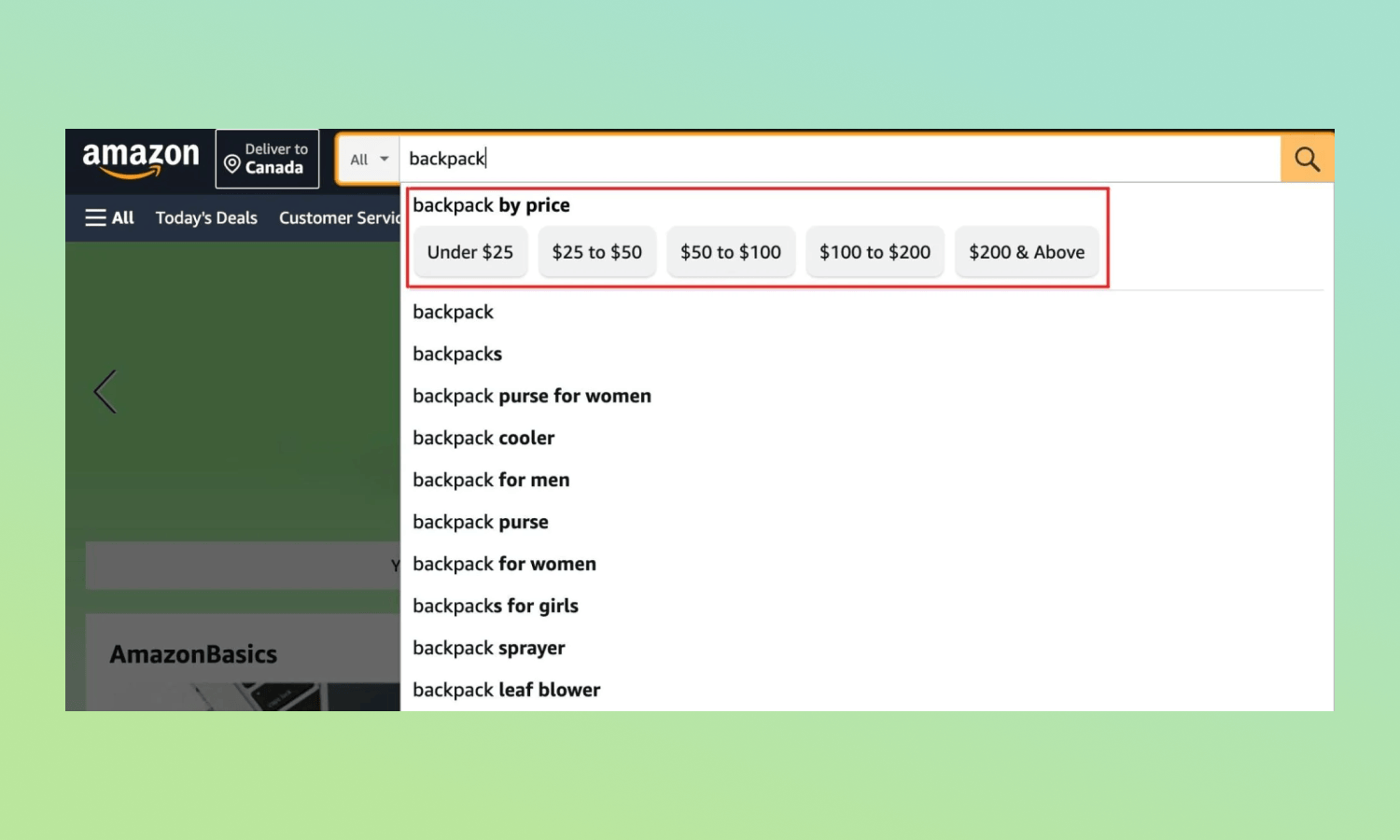Image resolution: width=1400 pixels, height=840 pixels.
Task: Open the AmazonBasics card
Action: [193, 654]
